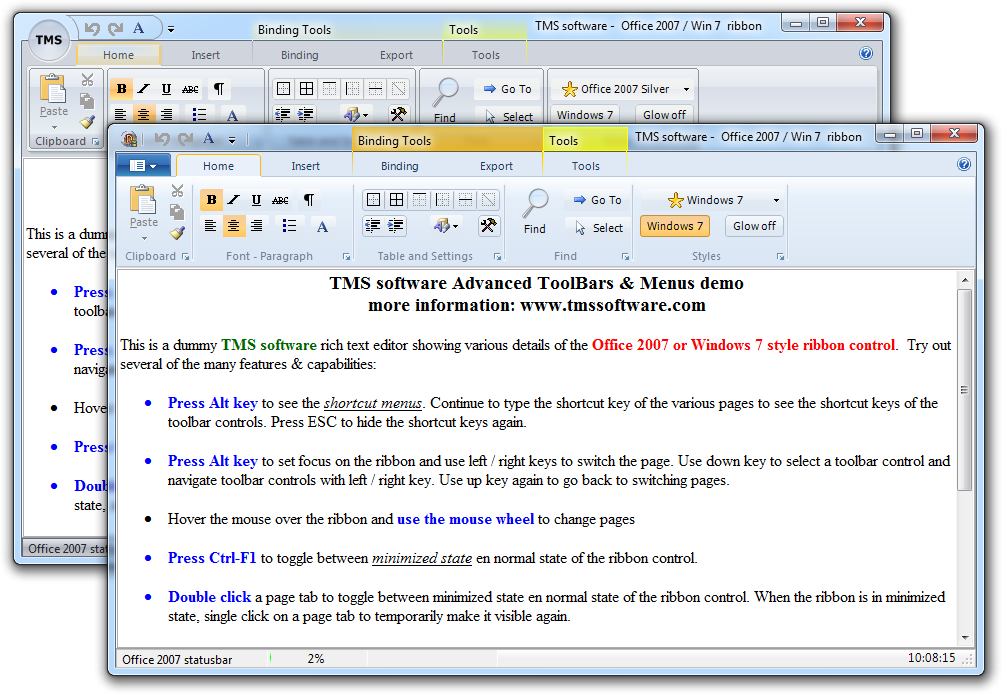
Task: Click Undo in the back window quick access toolbar
Action: (92, 28)
